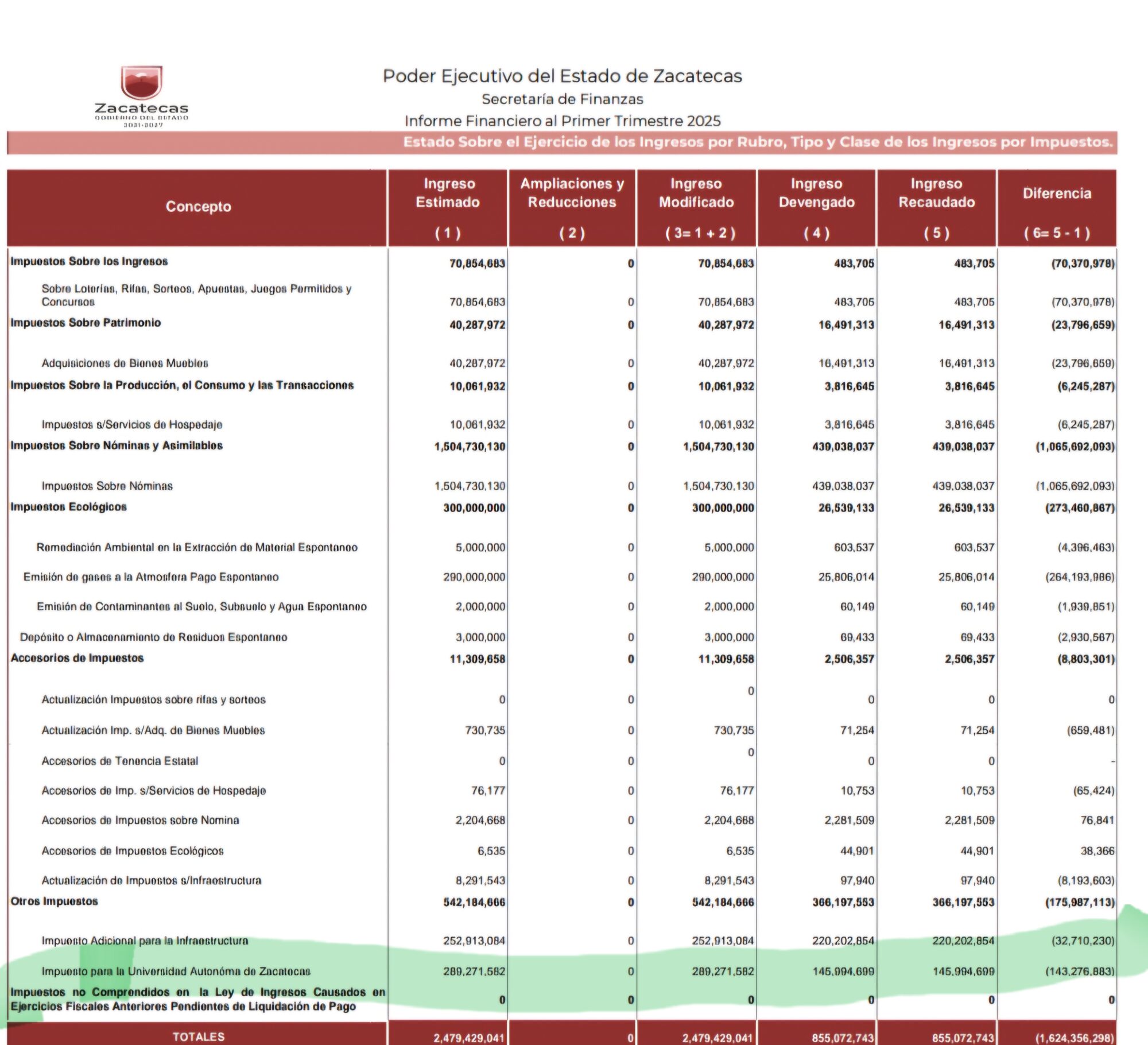Viewport: 1148px width, 1045px height.
Task: Select the title 'Poder Ejecutivo del Estado de Zacatecas'
Action: (563, 76)
